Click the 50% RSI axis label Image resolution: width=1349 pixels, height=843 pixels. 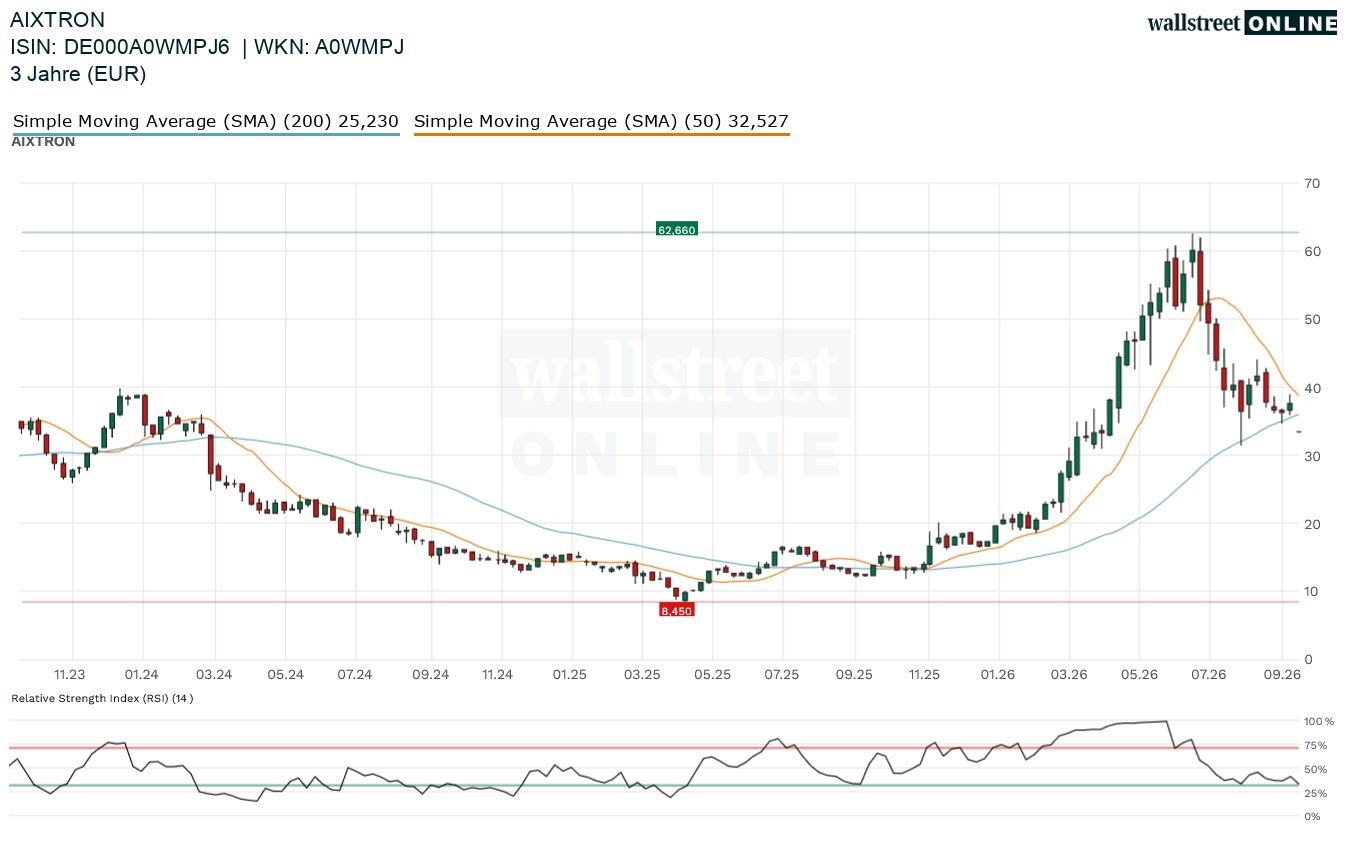point(1315,769)
